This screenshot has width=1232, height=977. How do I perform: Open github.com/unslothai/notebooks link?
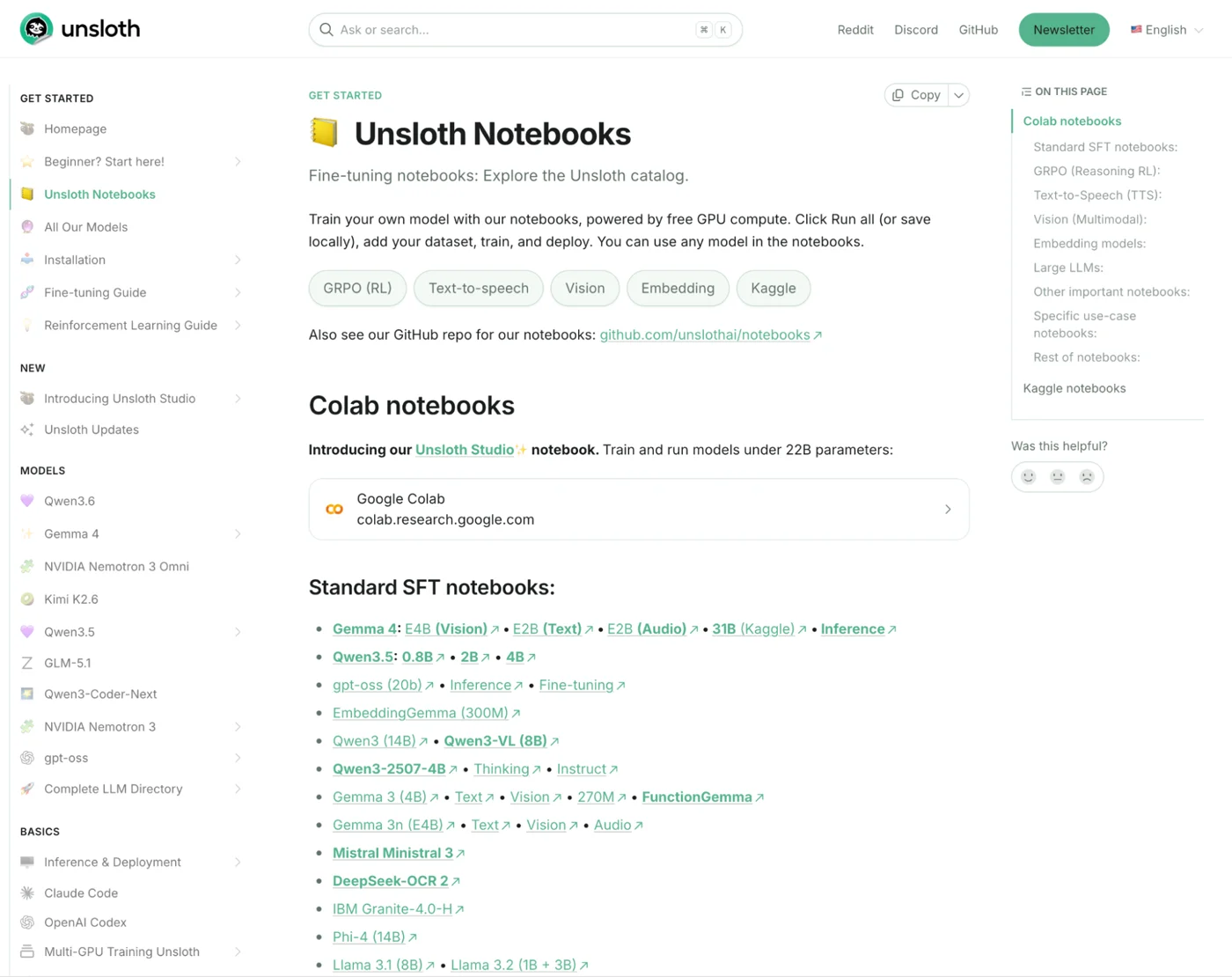(711, 335)
